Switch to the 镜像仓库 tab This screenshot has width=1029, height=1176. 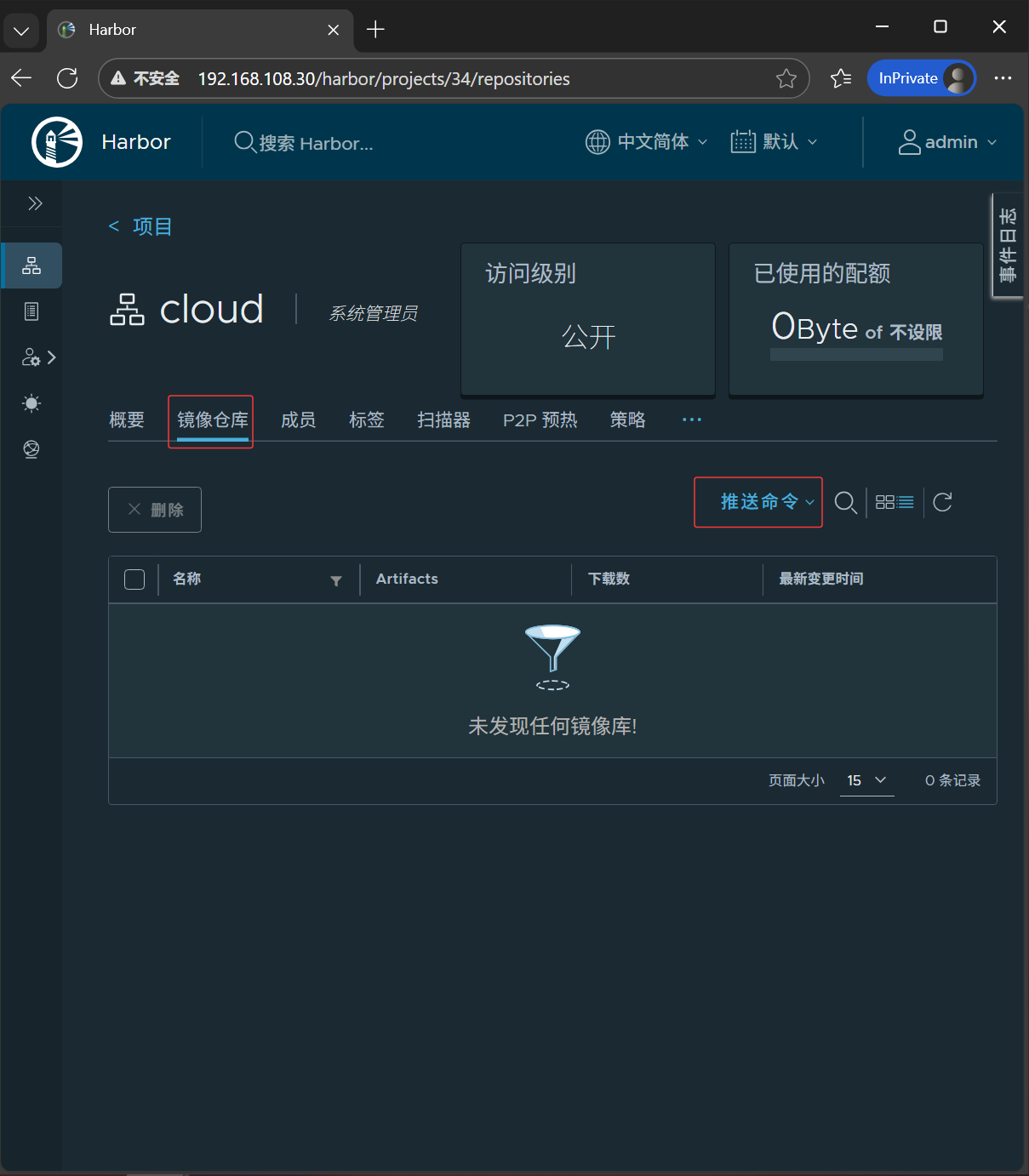212,420
